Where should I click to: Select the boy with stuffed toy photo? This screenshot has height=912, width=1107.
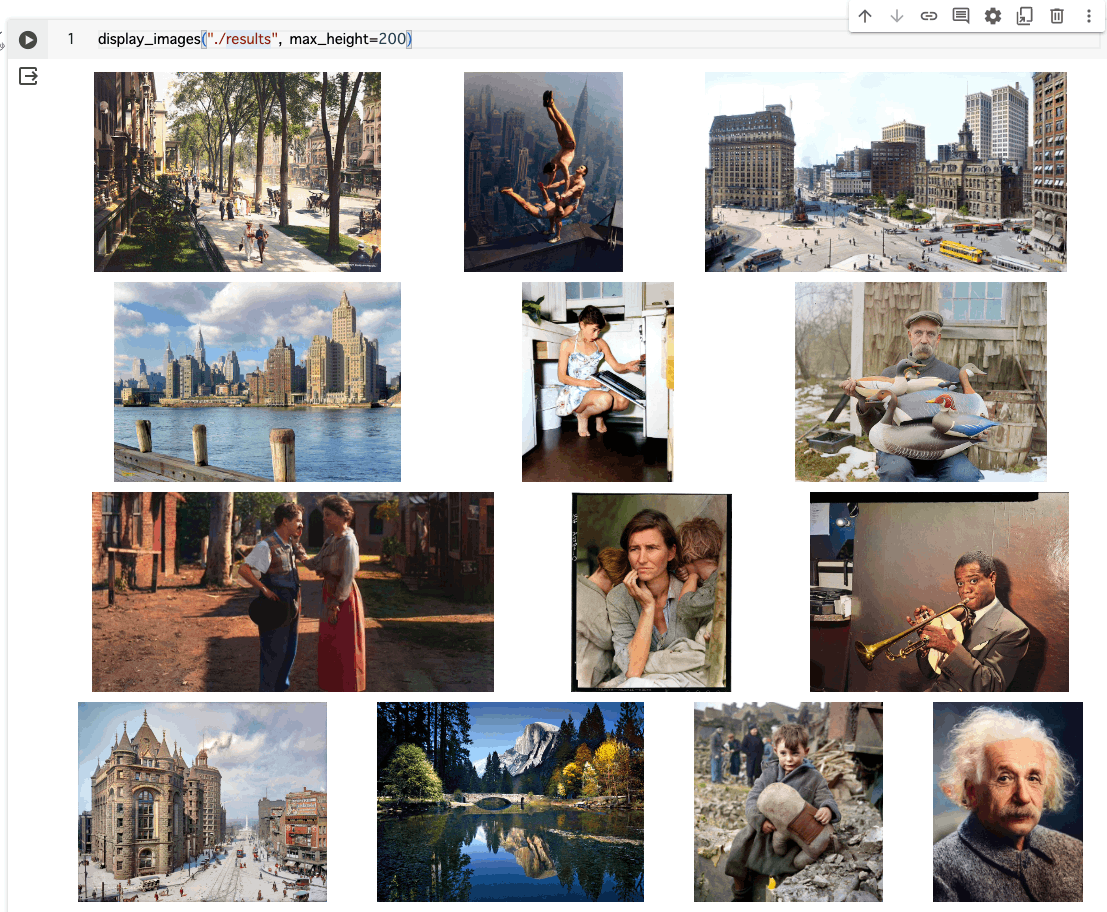[788, 802]
